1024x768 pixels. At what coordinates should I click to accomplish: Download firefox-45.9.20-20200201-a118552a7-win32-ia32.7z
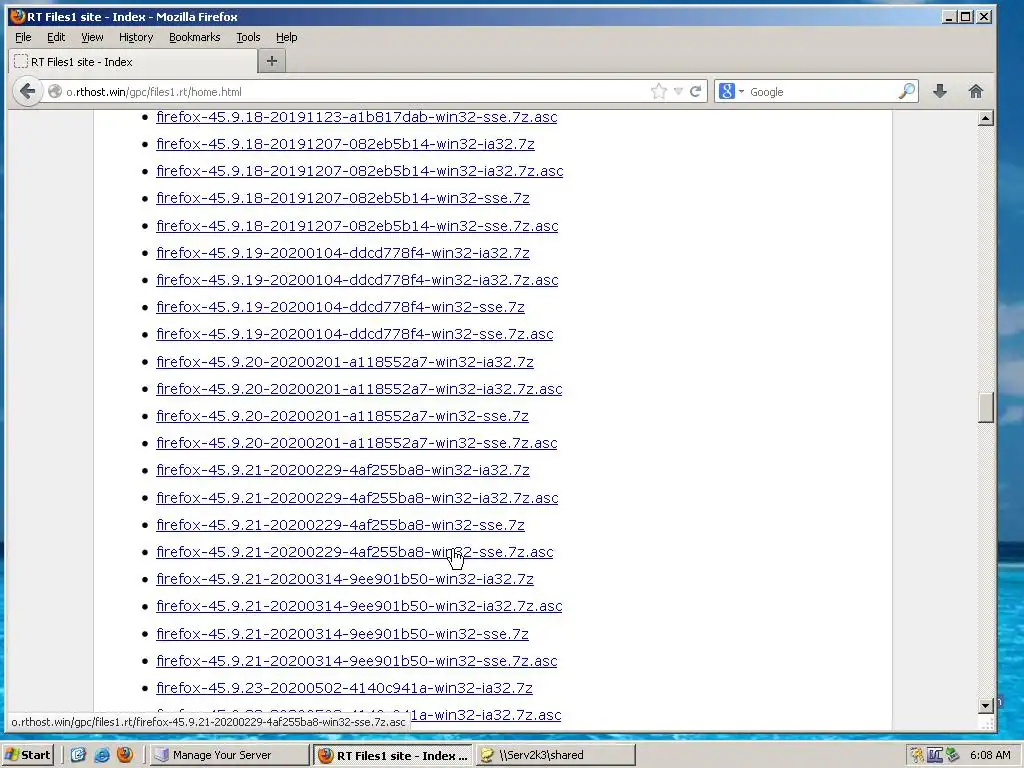[345, 362]
